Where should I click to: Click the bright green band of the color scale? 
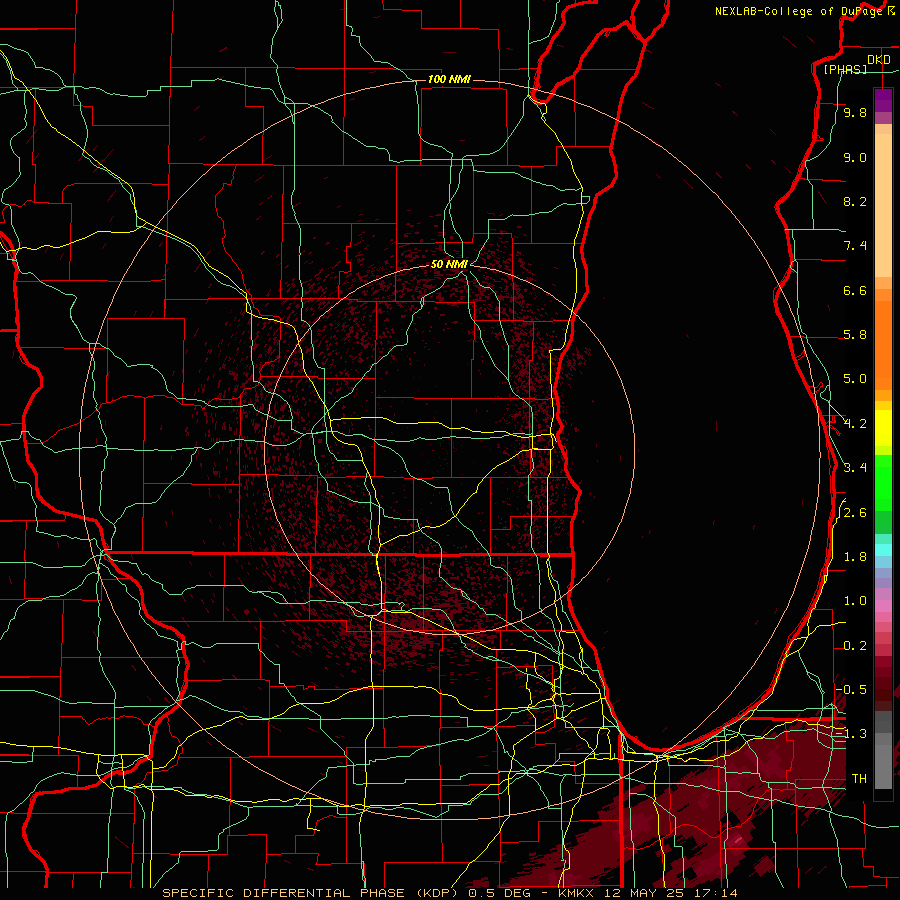[x=883, y=482]
